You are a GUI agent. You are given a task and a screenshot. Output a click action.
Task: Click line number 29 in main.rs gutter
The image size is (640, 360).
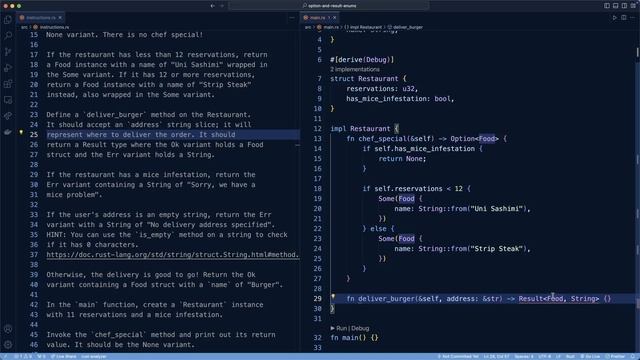(318, 299)
